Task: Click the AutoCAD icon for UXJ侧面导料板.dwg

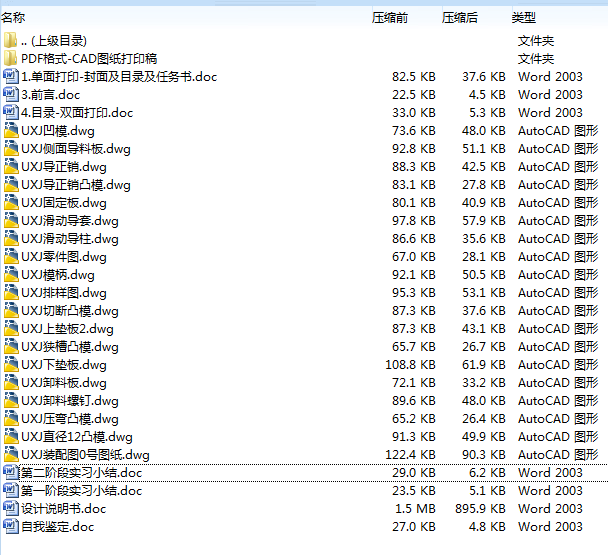Action: point(11,149)
